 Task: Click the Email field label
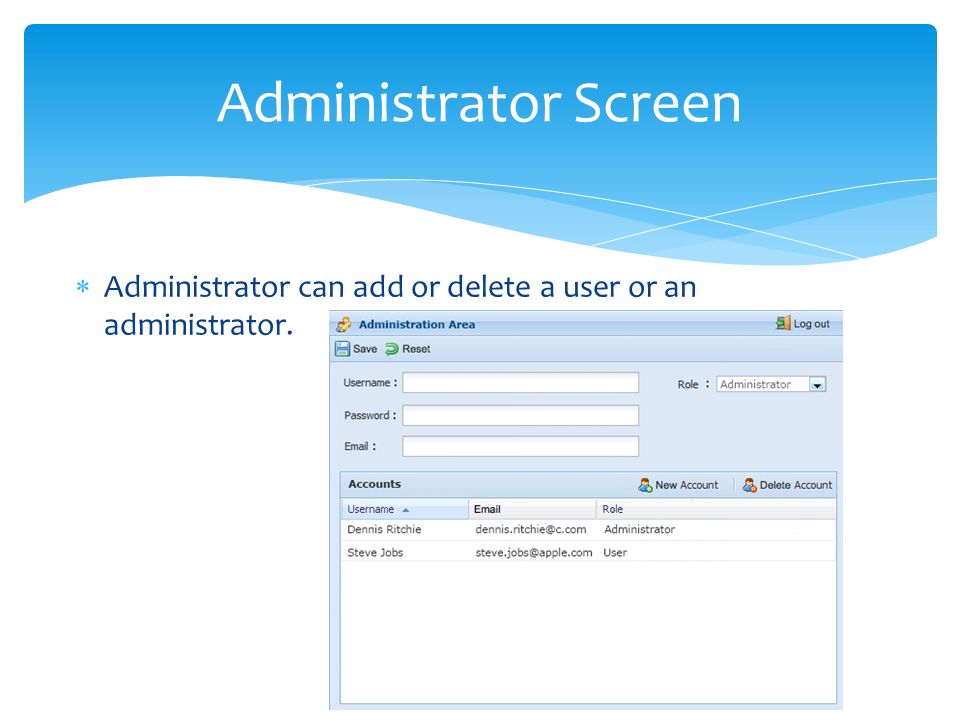[360, 447]
